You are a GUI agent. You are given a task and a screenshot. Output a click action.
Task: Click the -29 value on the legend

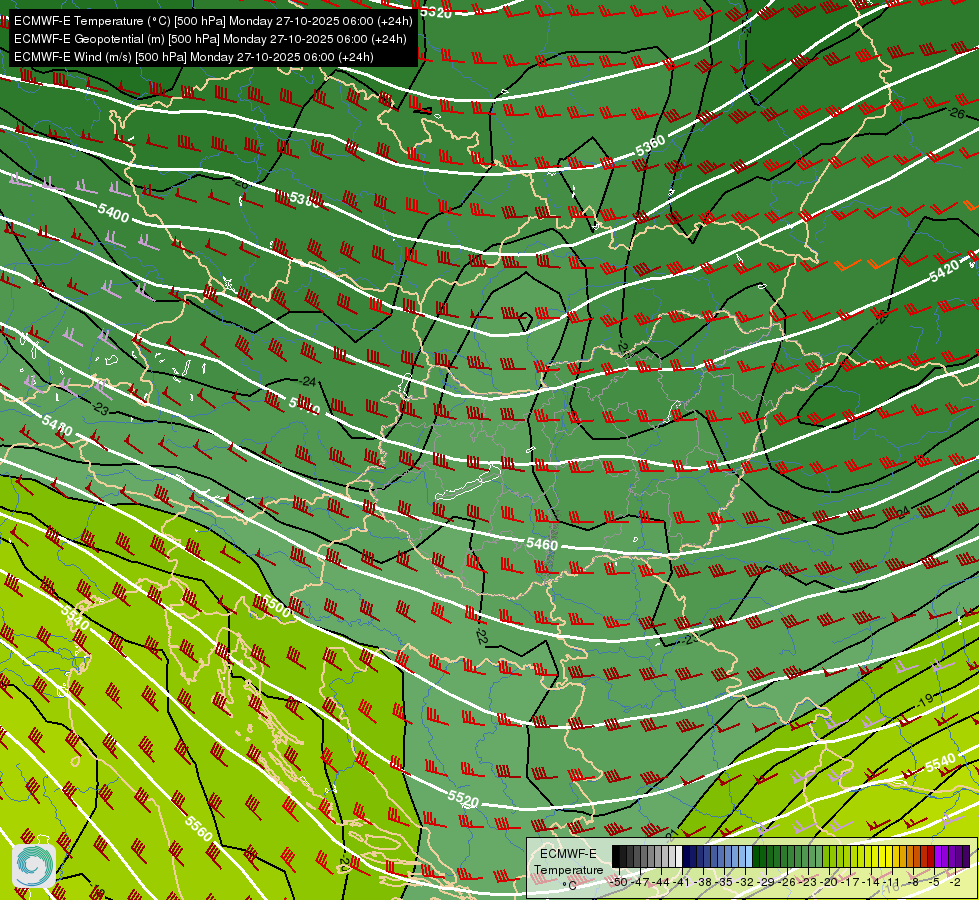(766, 882)
